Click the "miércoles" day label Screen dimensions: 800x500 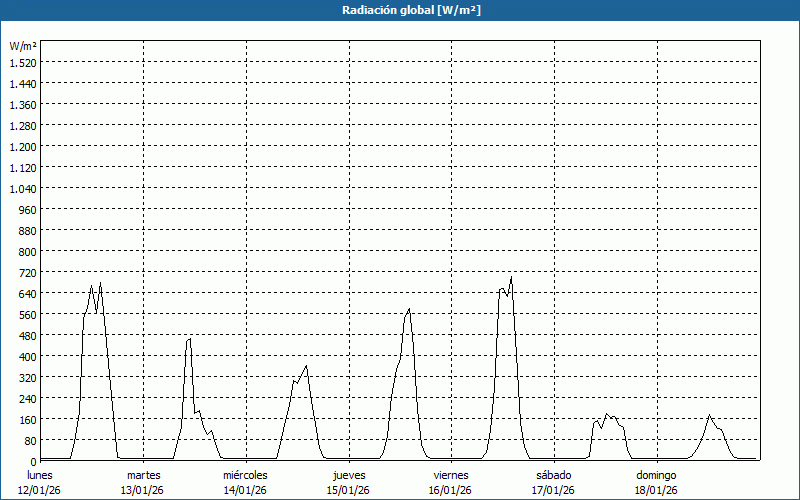point(245,475)
